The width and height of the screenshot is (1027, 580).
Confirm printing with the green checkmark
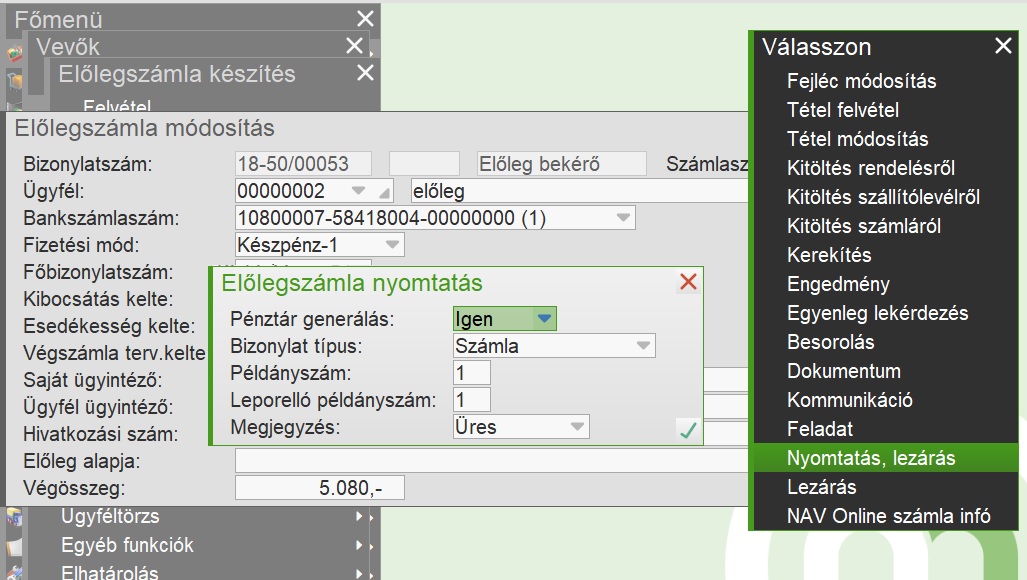[x=687, y=430]
